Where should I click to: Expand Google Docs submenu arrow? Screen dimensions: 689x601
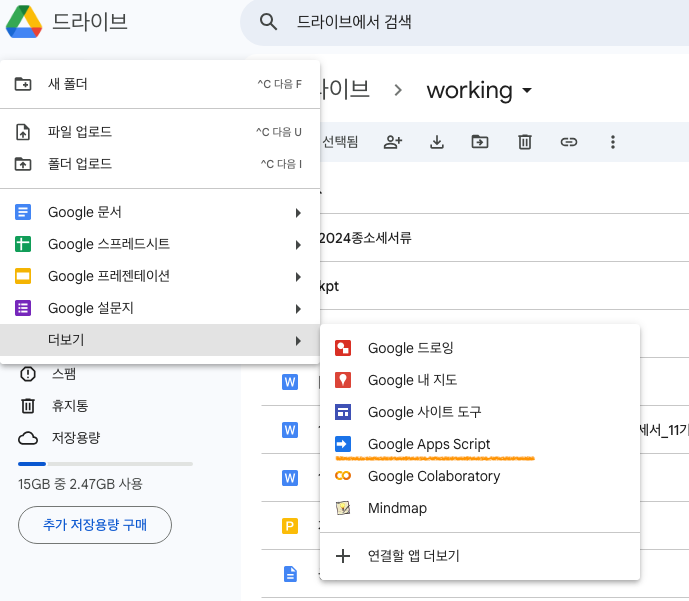pos(298,213)
